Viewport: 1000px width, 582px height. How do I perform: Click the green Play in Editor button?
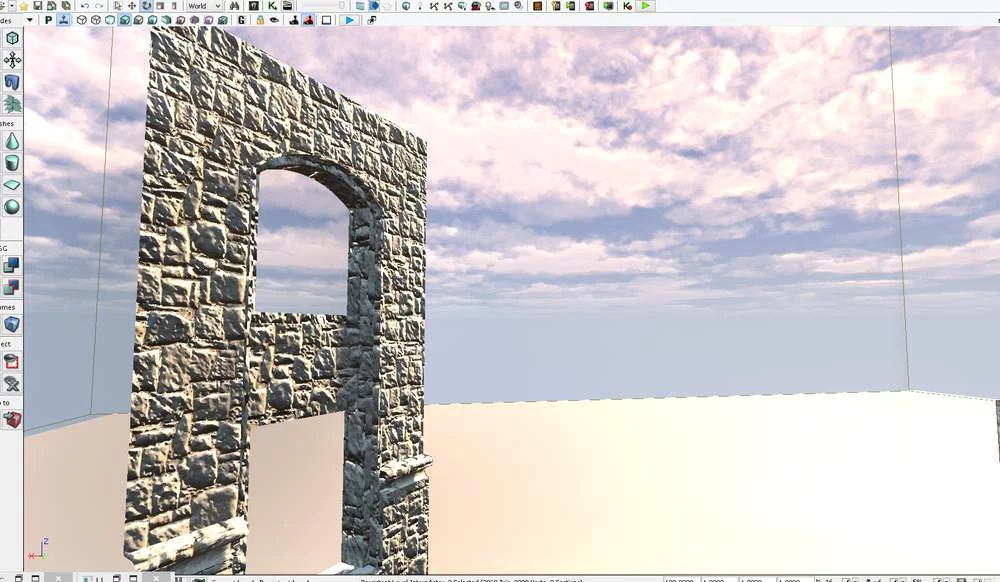point(646,6)
